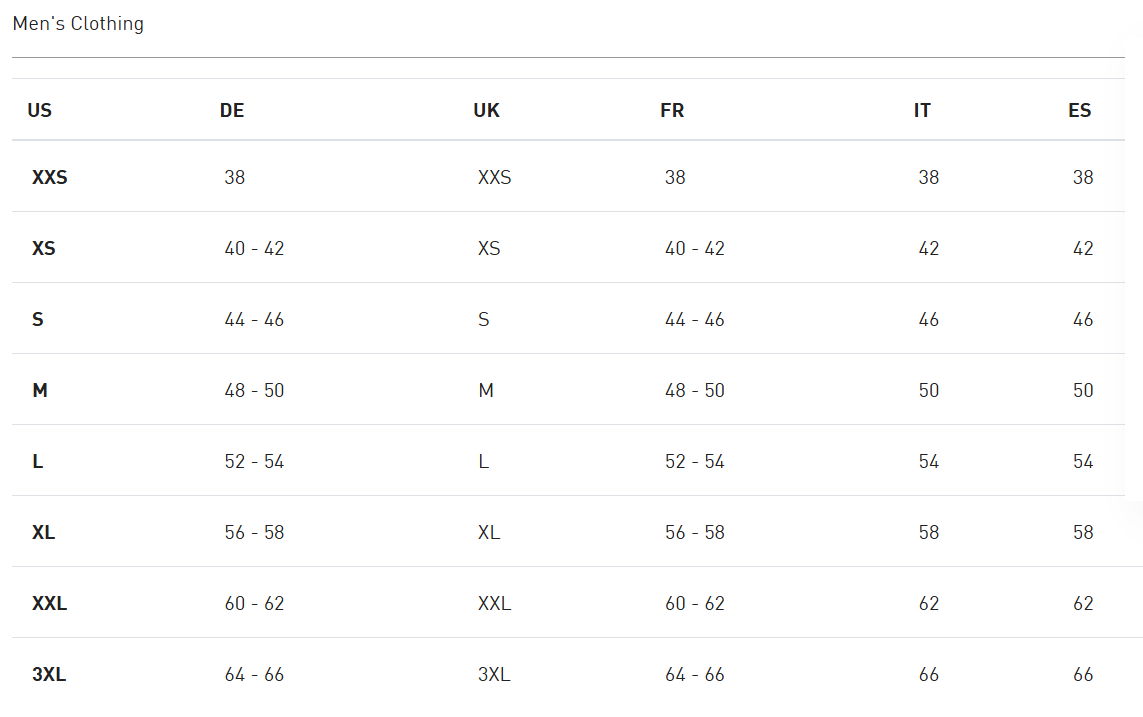Click DE size 44 - 46 cell
The image size is (1143, 717).
tap(254, 319)
